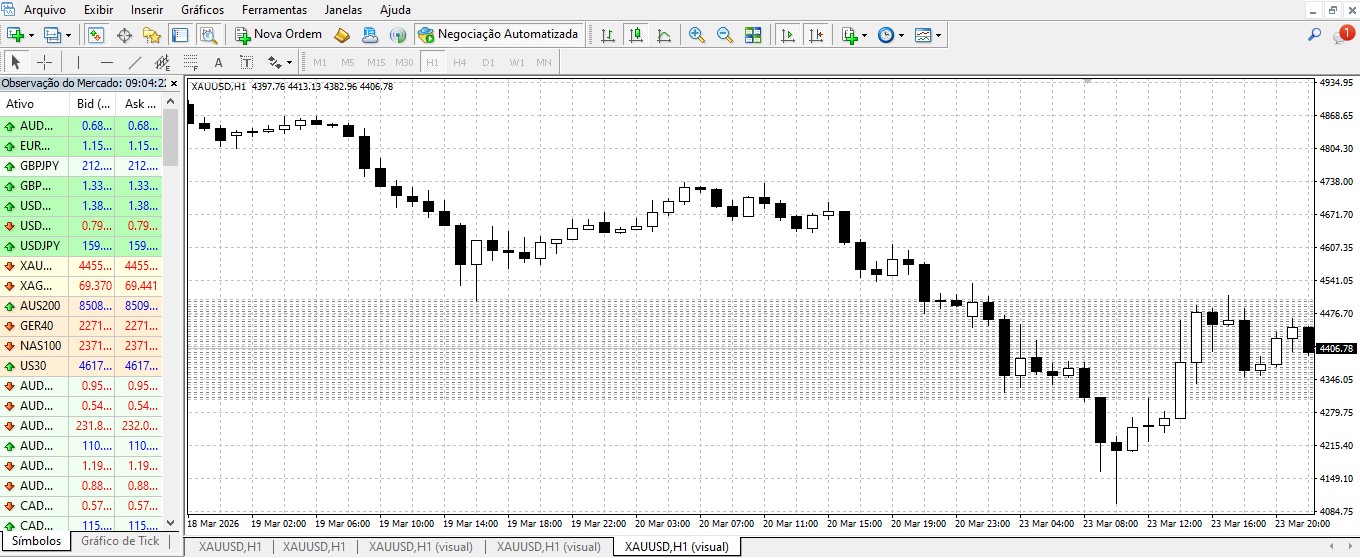
Task: Draw a horizontal line tool
Action: coord(106,62)
